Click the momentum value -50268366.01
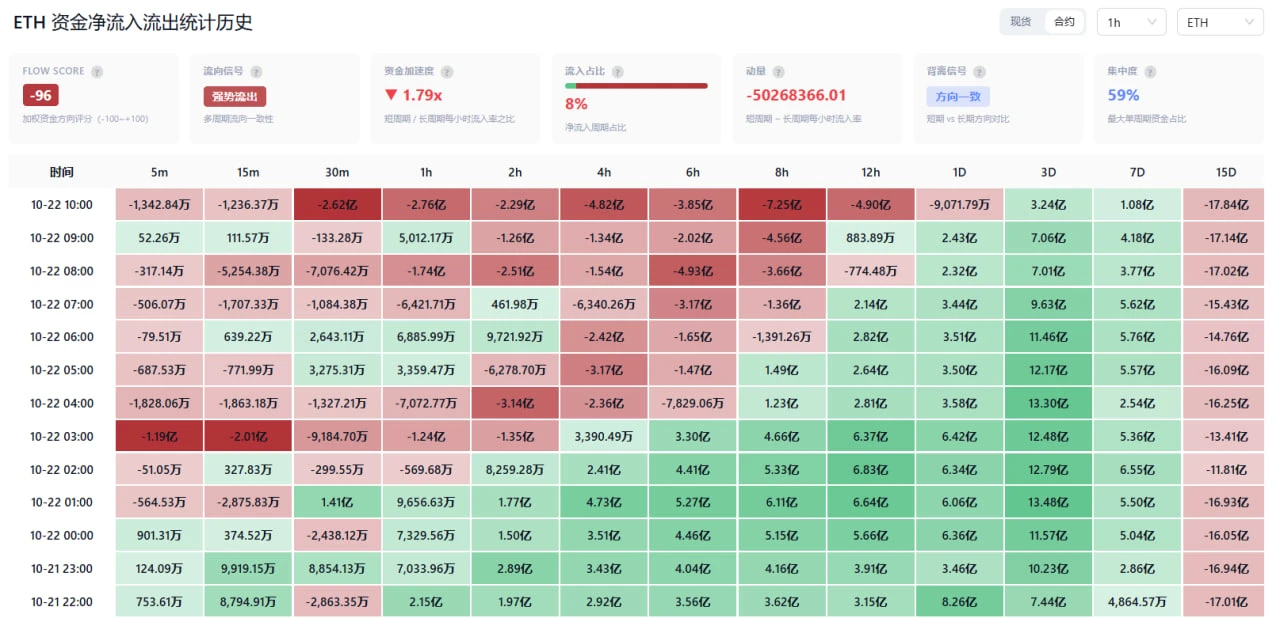The height and width of the screenshot is (618, 1280). (796, 96)
